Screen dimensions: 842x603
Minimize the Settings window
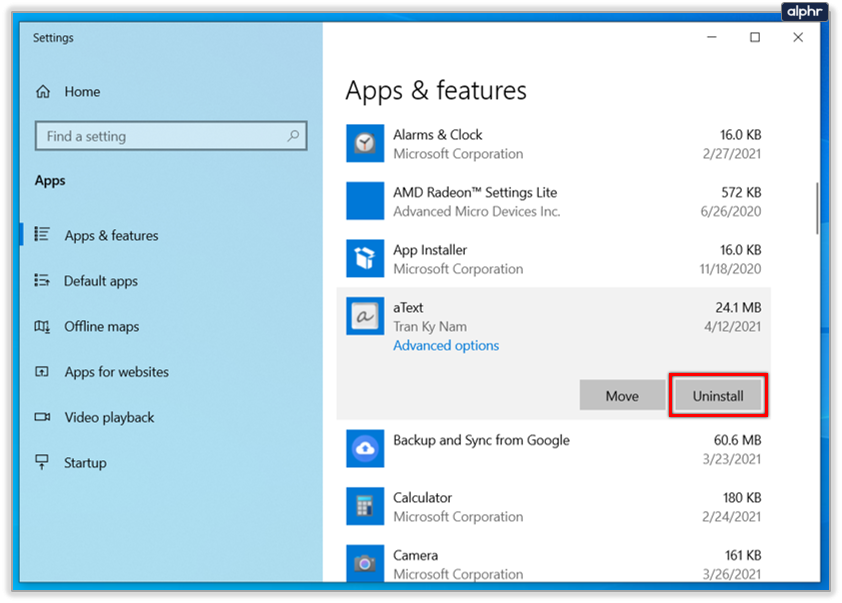[712, 37]
